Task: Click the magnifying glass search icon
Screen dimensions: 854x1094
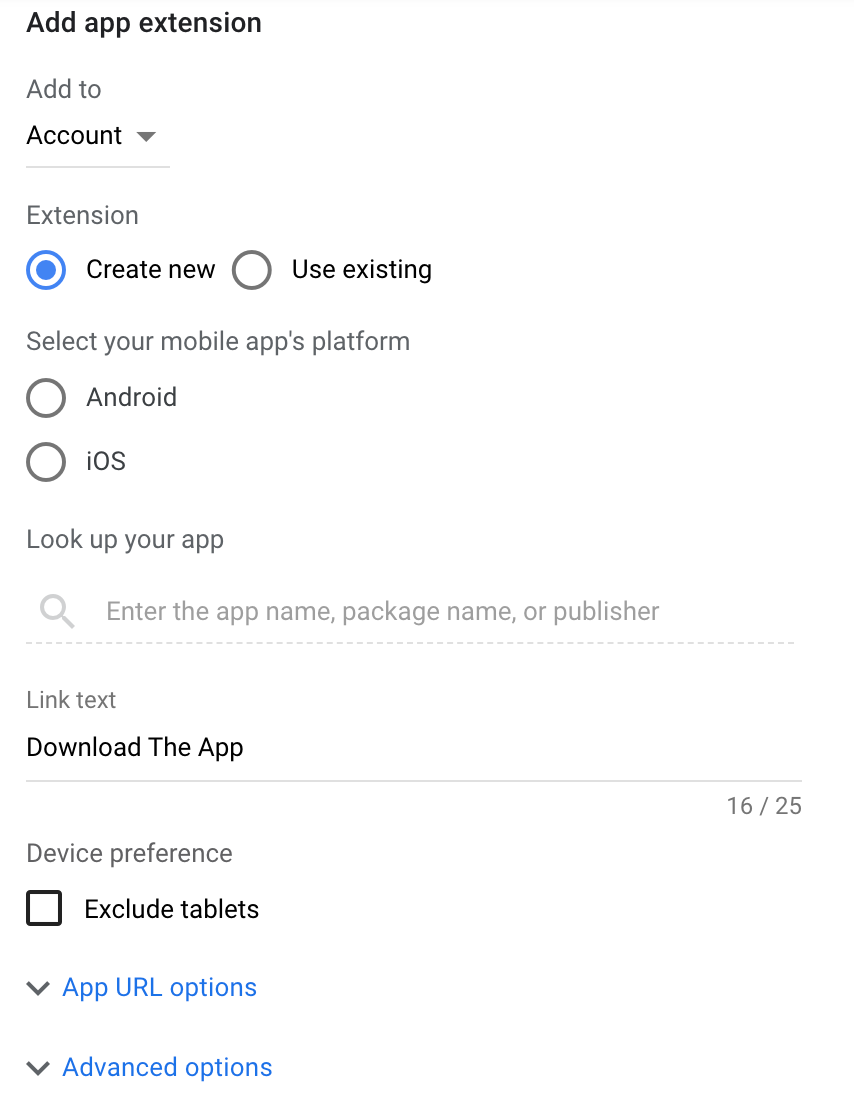Action: (57, 612)
